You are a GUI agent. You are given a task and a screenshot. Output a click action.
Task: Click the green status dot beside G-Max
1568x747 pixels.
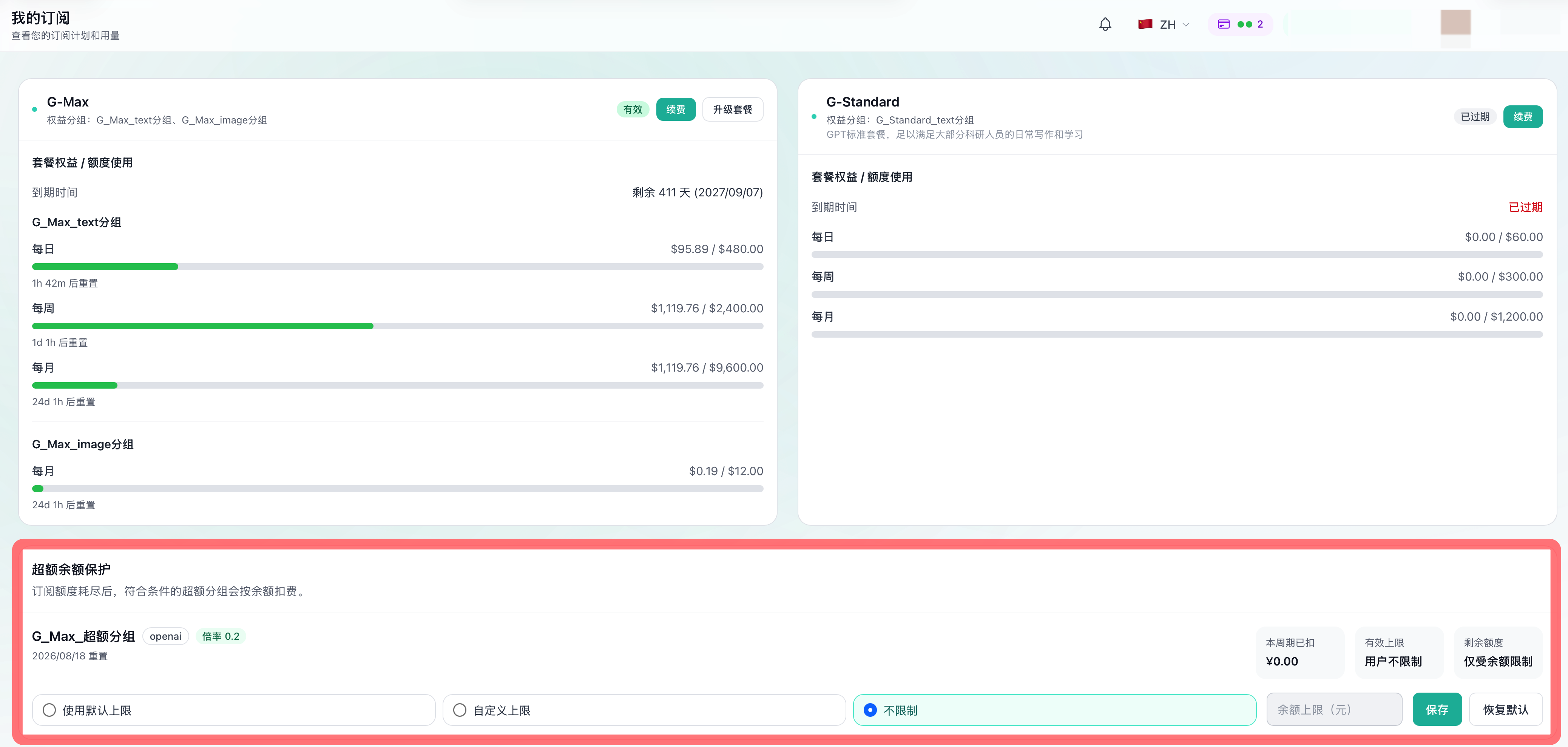(35, 110)
